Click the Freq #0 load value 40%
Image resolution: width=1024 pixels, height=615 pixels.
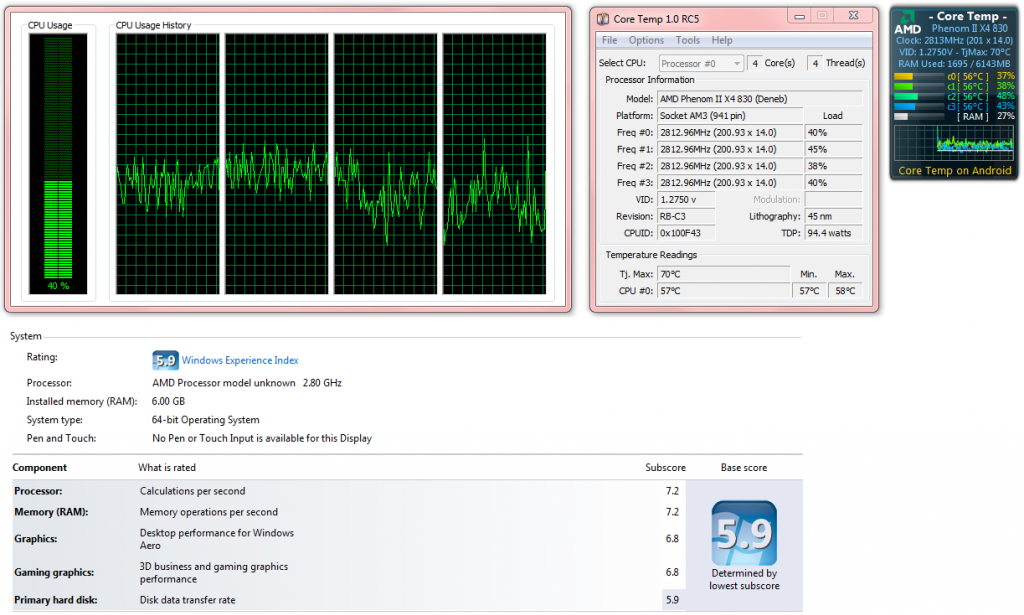[833, 133]
